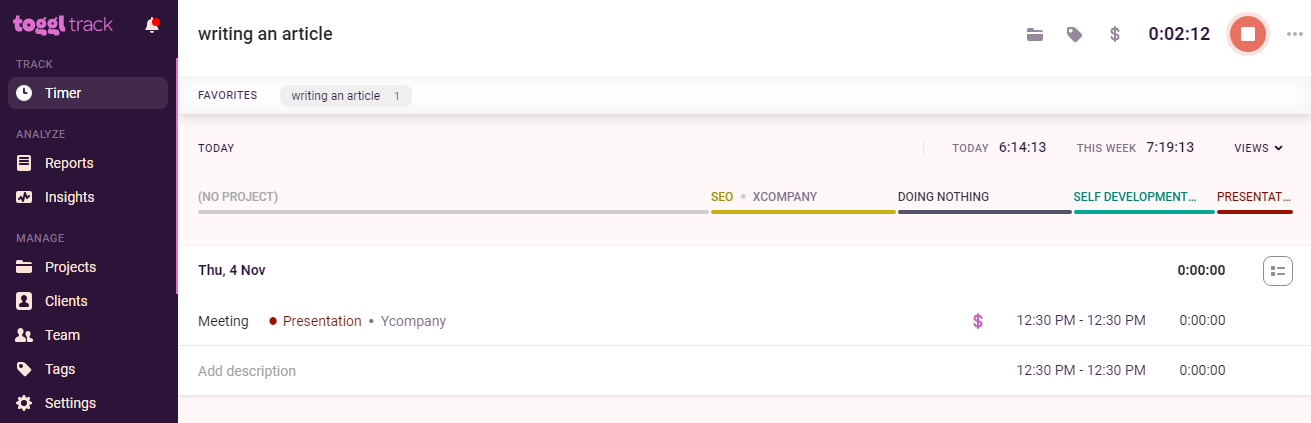This screenshot has width=1311, height=423.
Task: Toggle billable dollar sign on Meeting entry
Action: pos(978,321)
